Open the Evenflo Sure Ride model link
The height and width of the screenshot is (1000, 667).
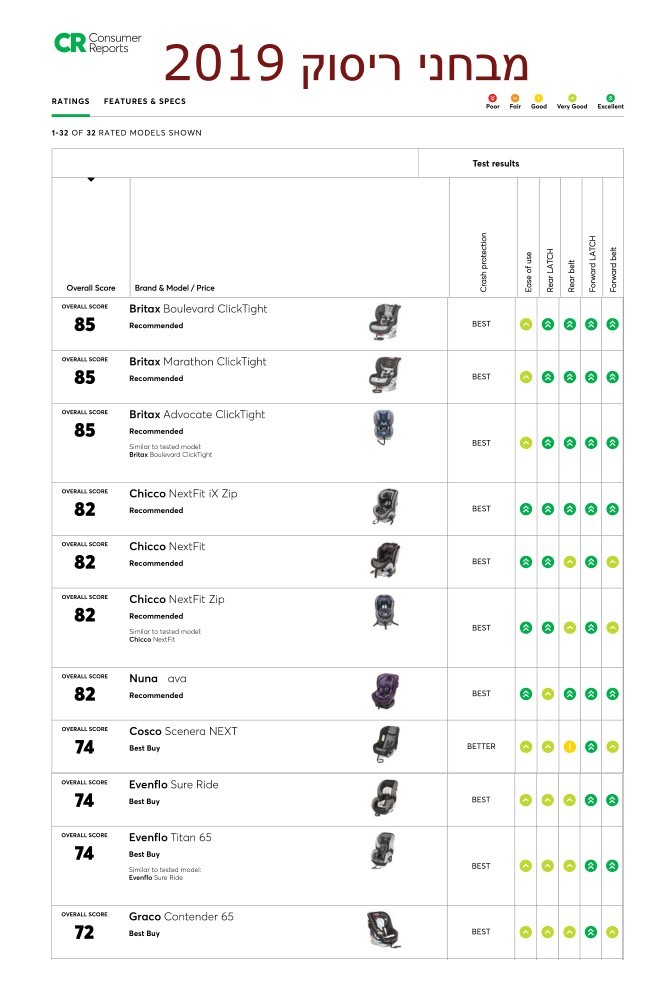173,784
